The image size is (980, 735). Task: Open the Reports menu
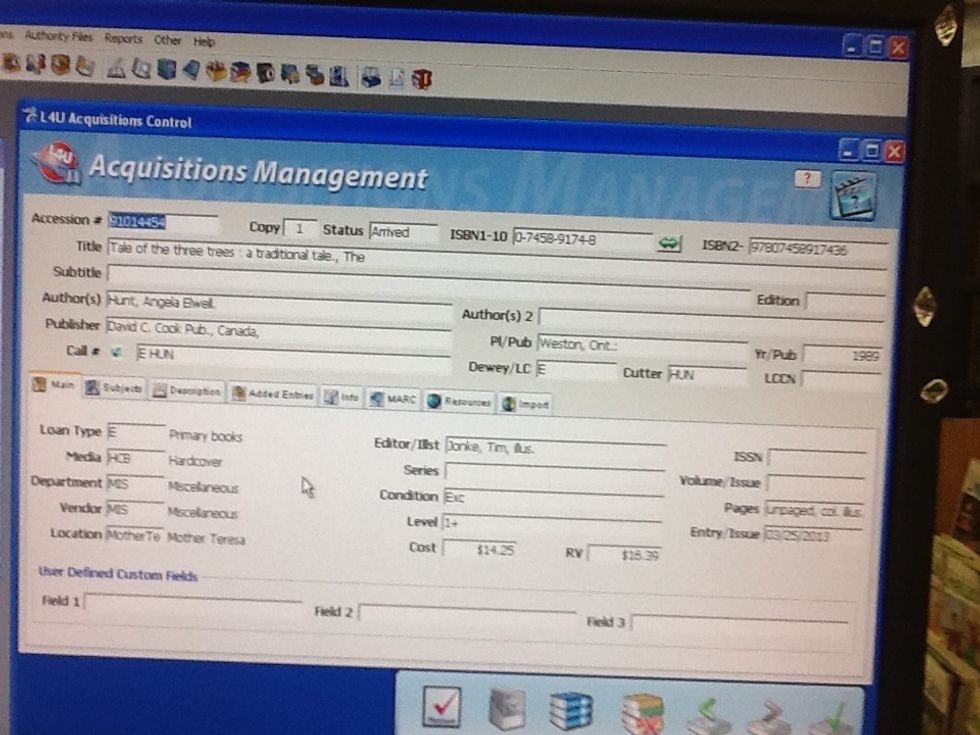(x=123, y=39)
